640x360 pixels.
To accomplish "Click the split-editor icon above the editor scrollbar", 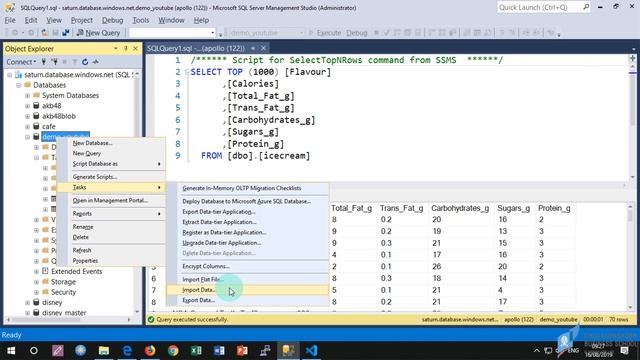I will 633,58.
